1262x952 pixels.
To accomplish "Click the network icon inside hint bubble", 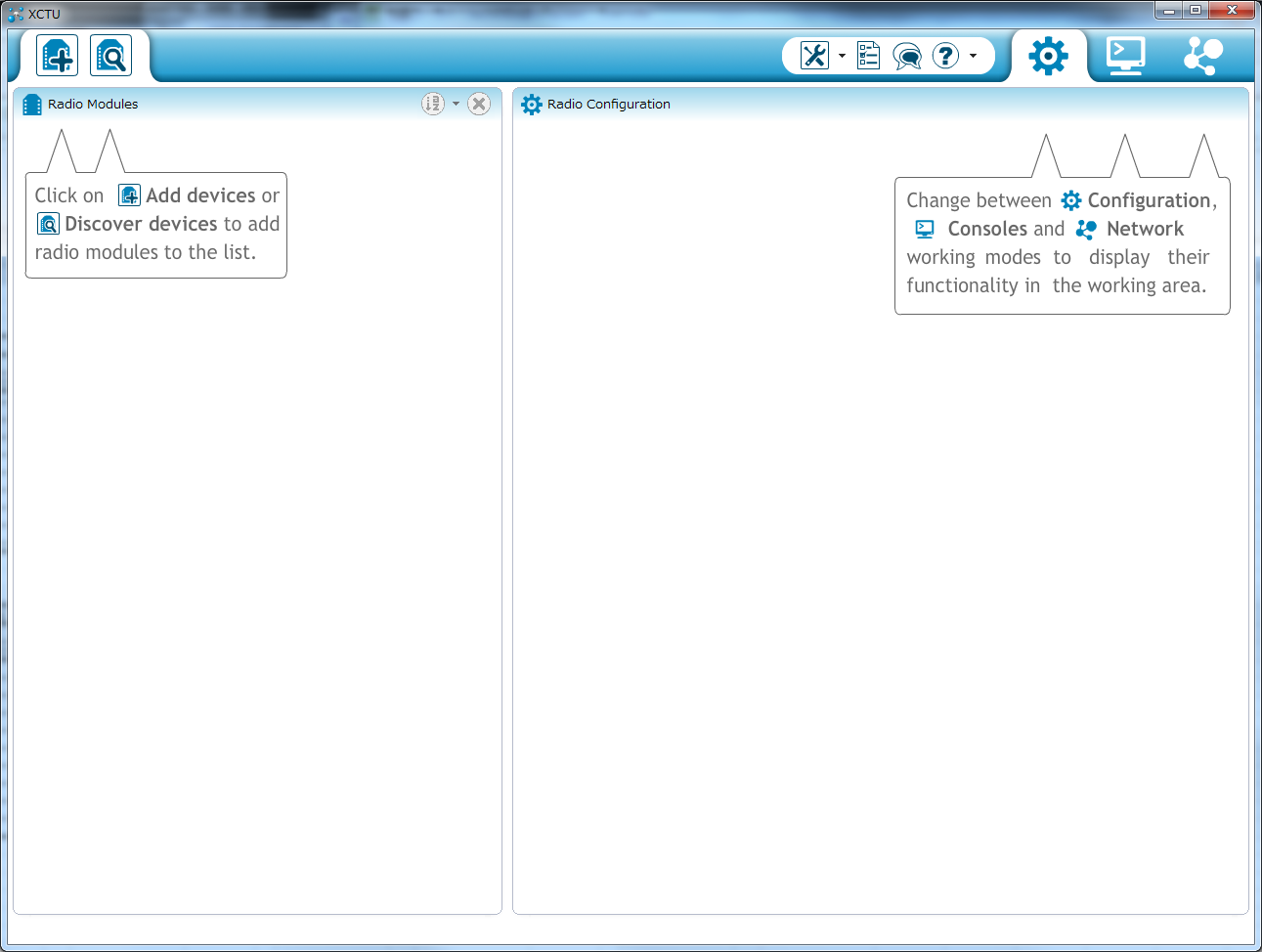I will pos(1085,229).
